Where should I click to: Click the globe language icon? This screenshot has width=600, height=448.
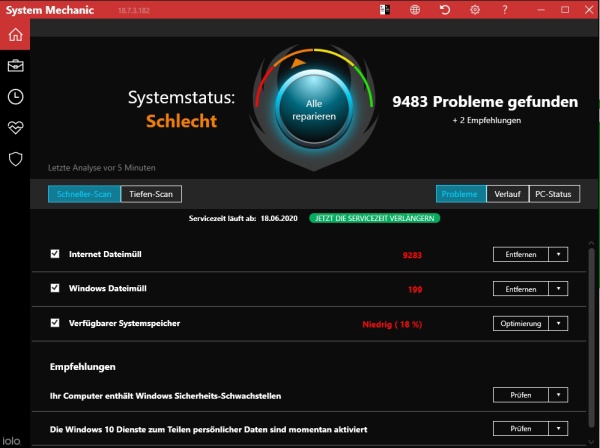[x=415, y=10]
